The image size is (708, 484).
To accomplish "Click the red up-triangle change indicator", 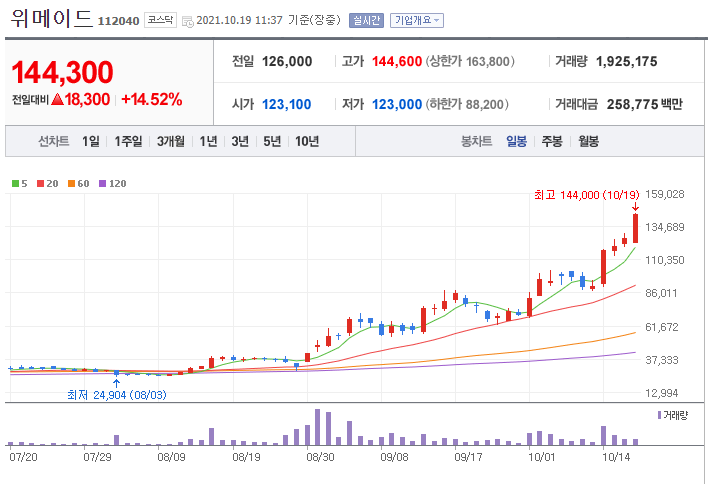I will (57, 99).
